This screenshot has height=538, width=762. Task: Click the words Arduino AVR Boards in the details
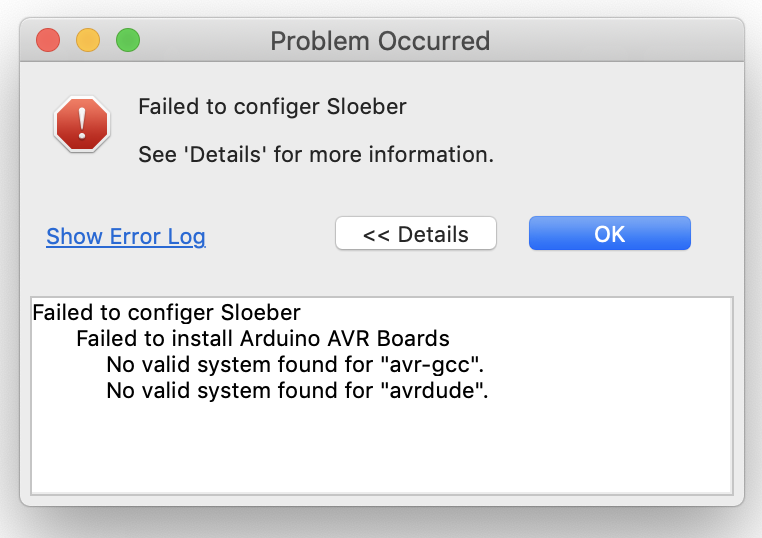tap(345, 339)
